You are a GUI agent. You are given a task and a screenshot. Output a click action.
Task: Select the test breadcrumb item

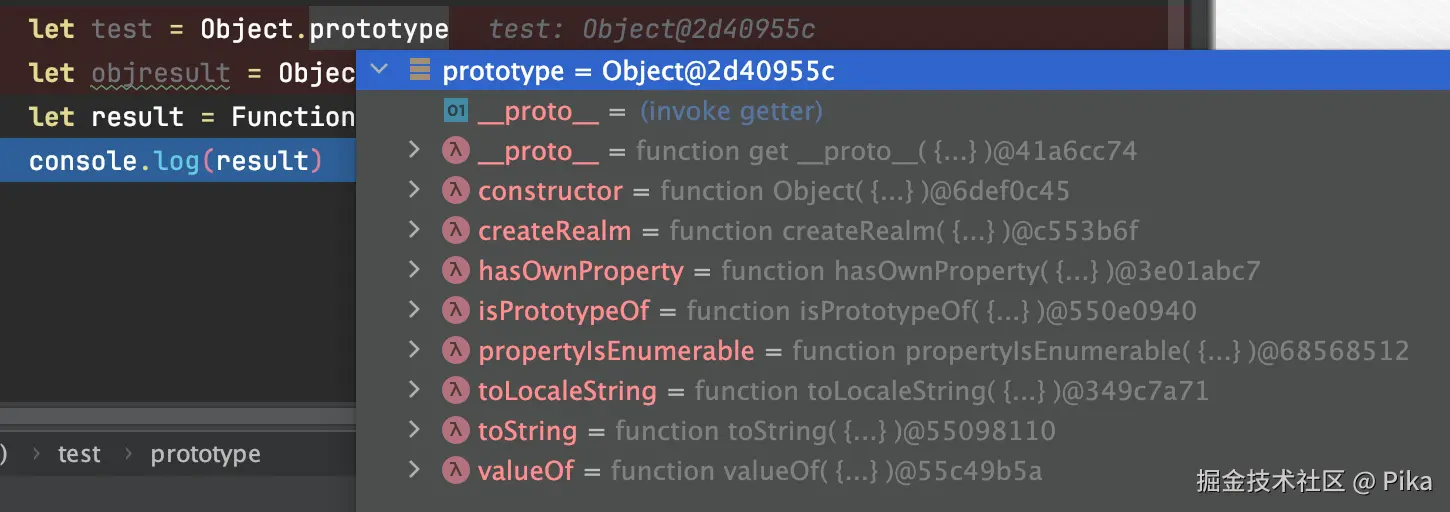click(79, 455)
